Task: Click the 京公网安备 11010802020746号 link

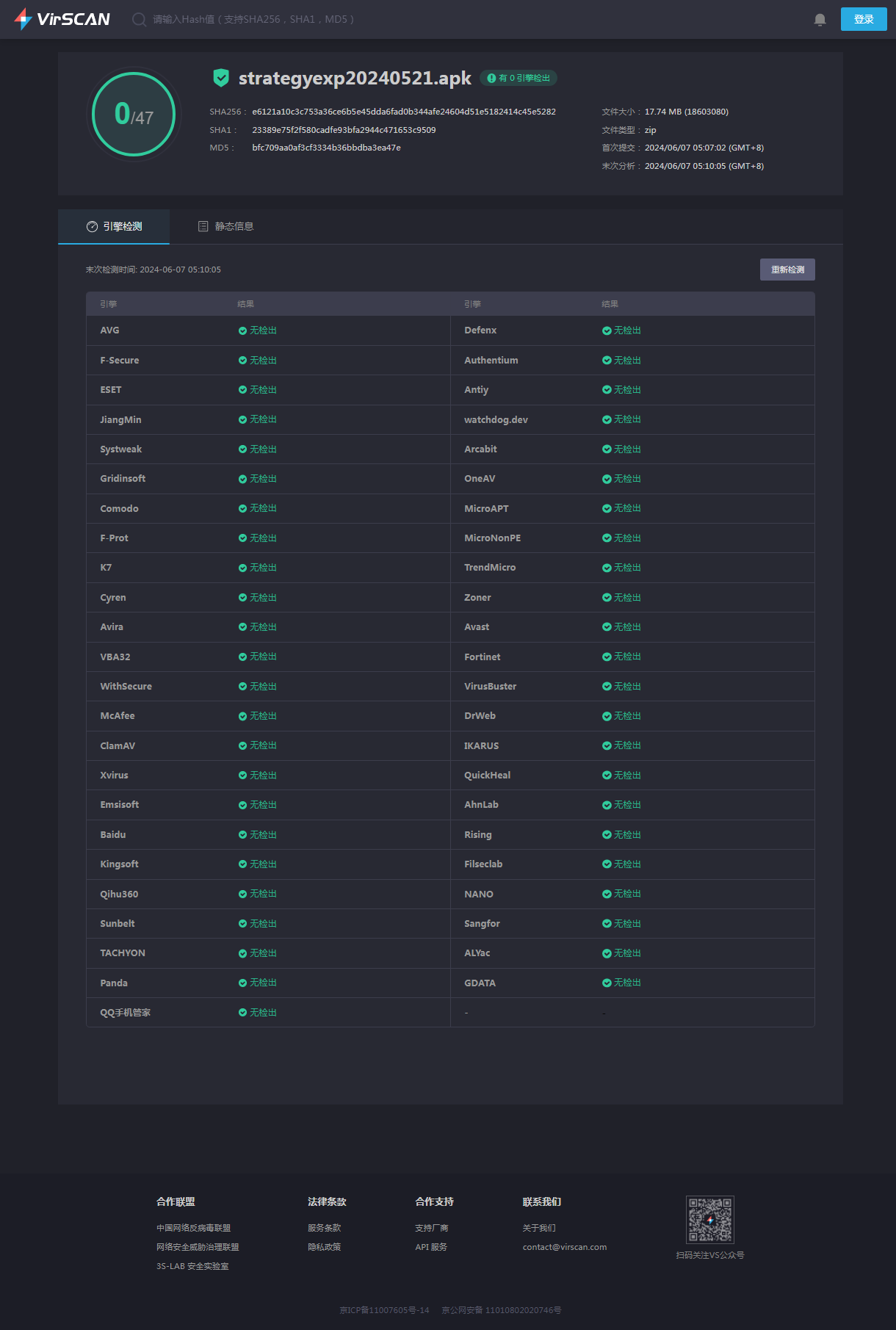Action: click(502, 1310)
